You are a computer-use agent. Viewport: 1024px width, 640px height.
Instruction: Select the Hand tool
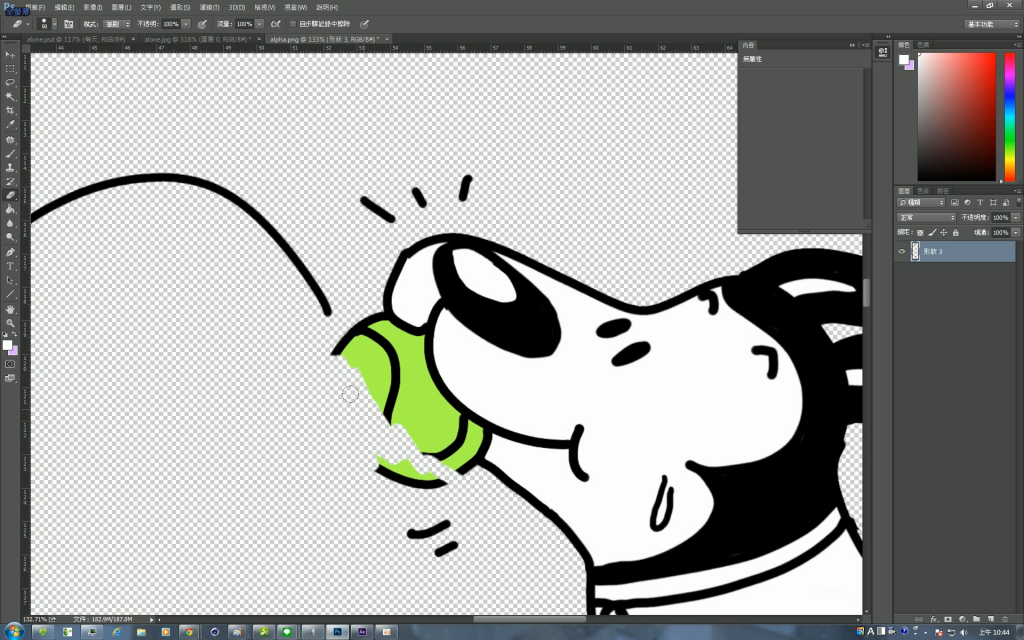(x=10, y=309)
